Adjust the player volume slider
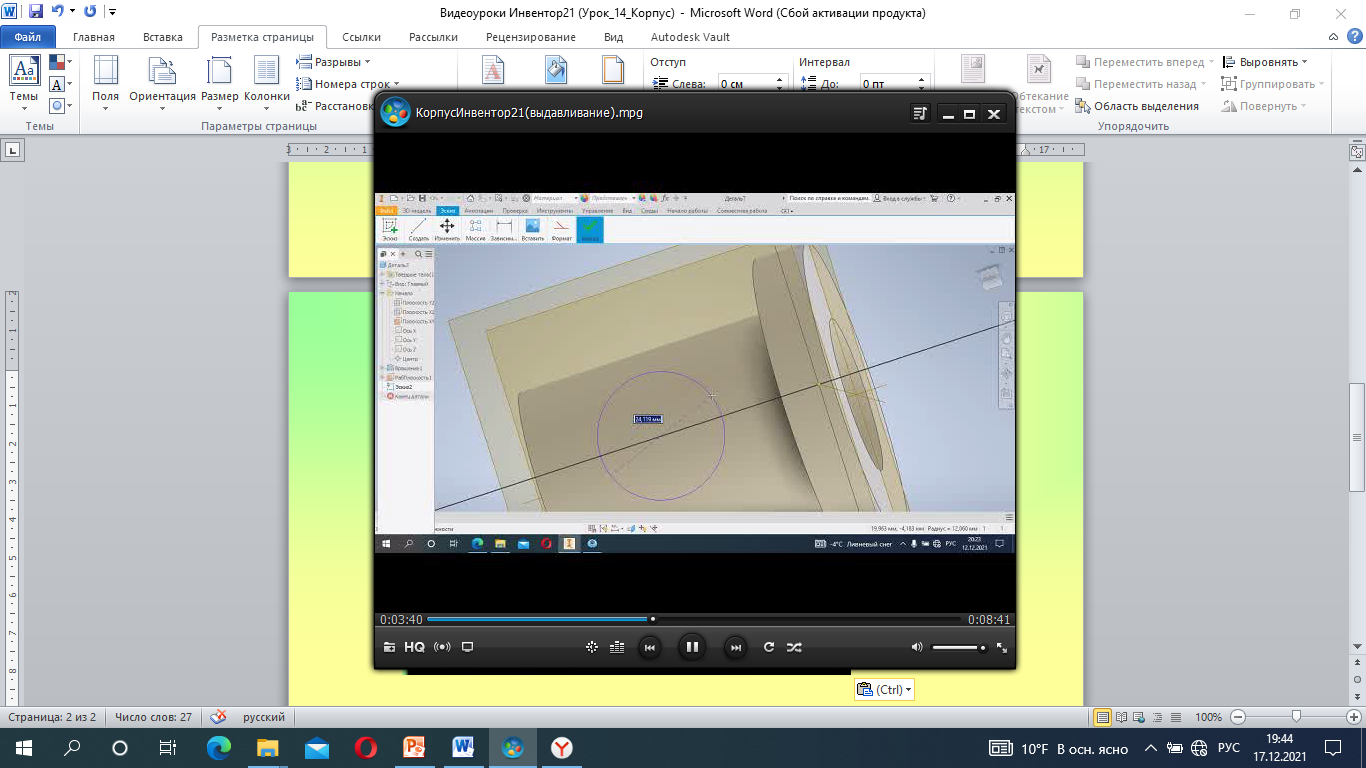Screen dimensions: 1366x768 [959, 648]
